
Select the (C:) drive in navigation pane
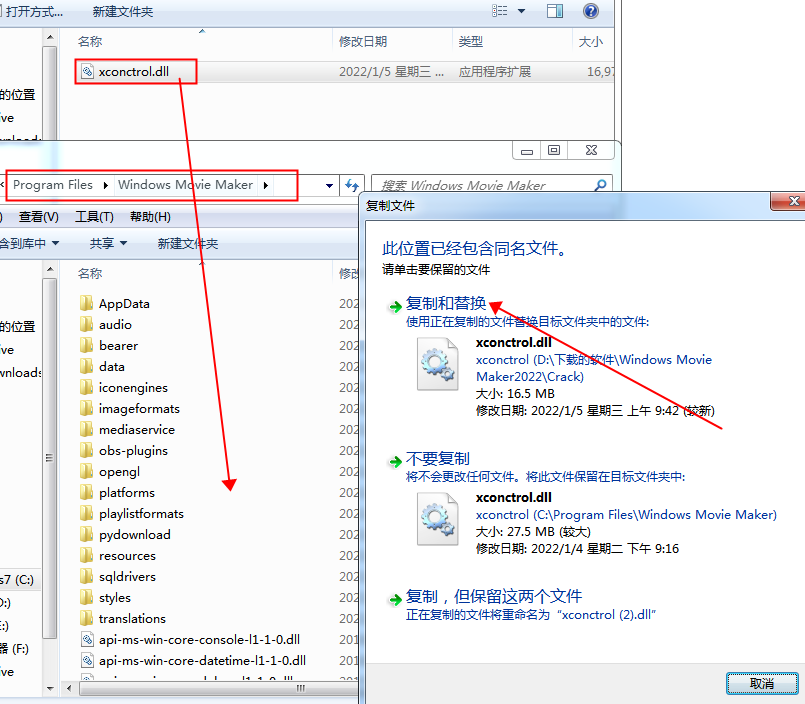click(17, 580)
